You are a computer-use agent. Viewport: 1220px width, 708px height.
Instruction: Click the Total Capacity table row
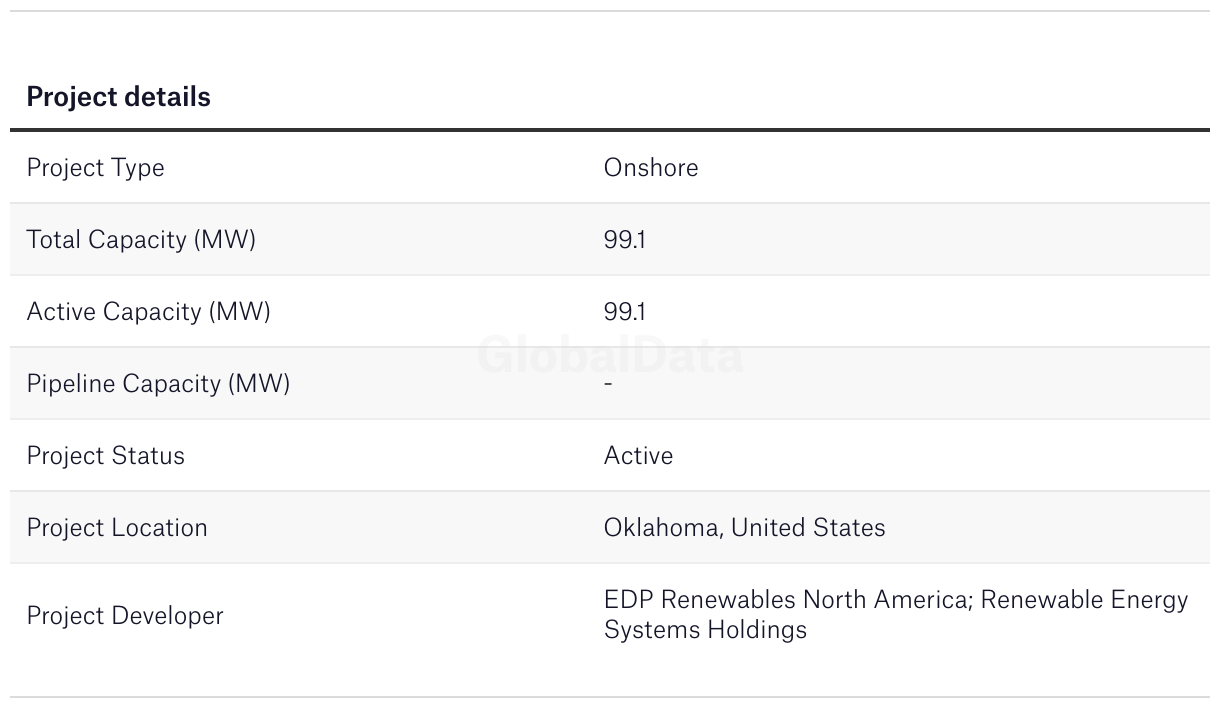point(610,240)
